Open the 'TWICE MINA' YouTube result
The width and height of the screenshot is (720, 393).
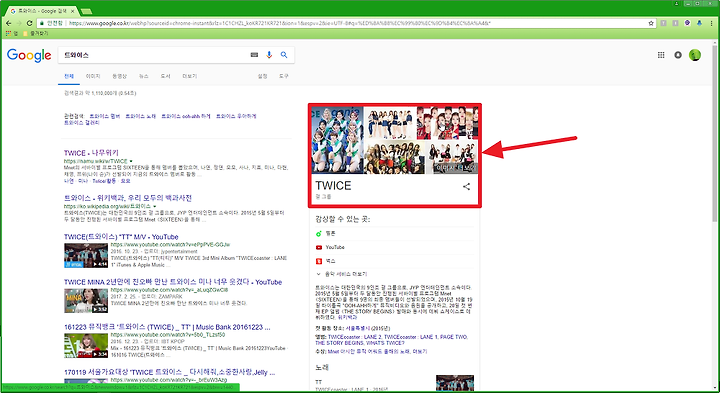tap(173, 282)
